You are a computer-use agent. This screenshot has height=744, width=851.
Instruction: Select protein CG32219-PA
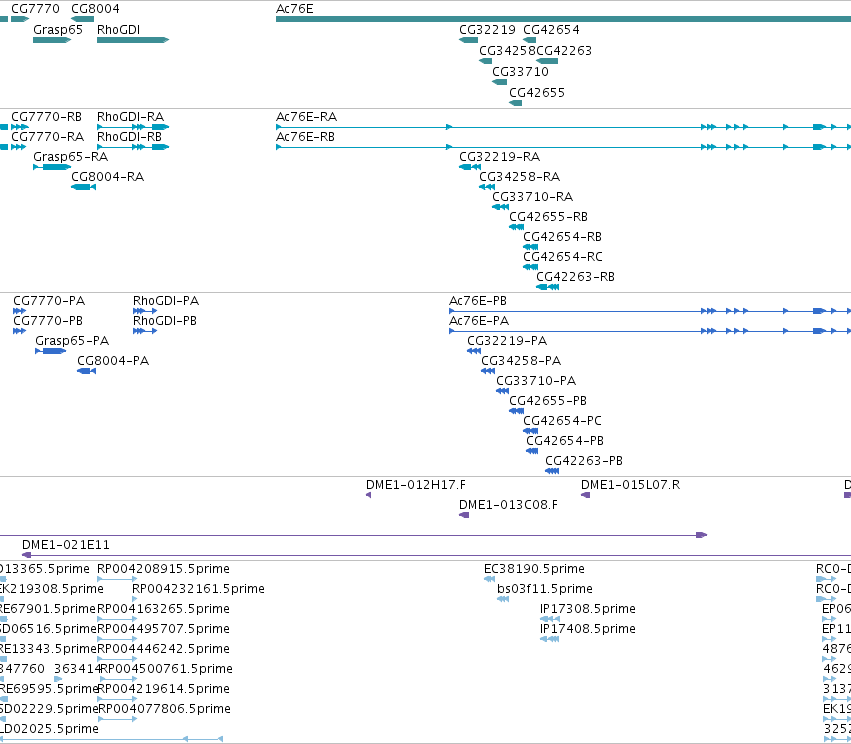(x=507, y=341)
